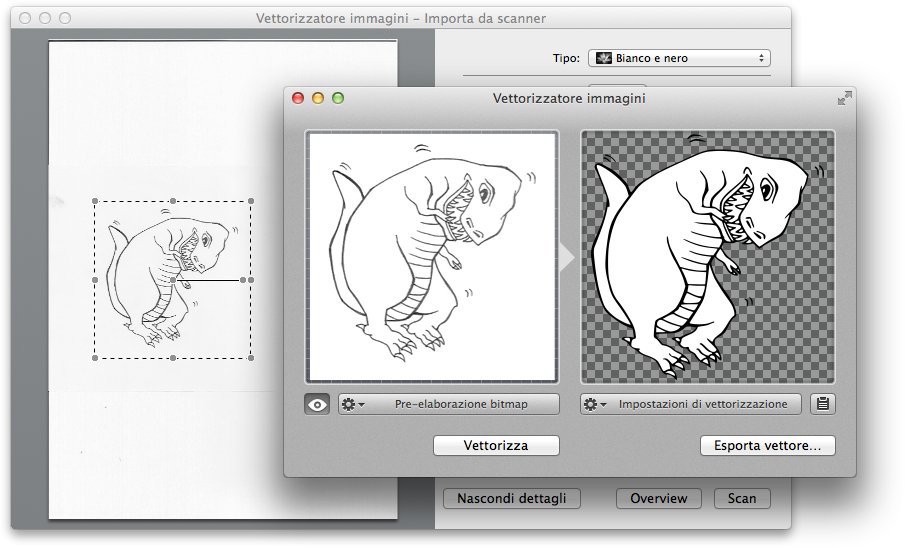This screenshot has width=905, height=548.
Task: Click Nascondi dettagli button
Action: click(511, 498)
